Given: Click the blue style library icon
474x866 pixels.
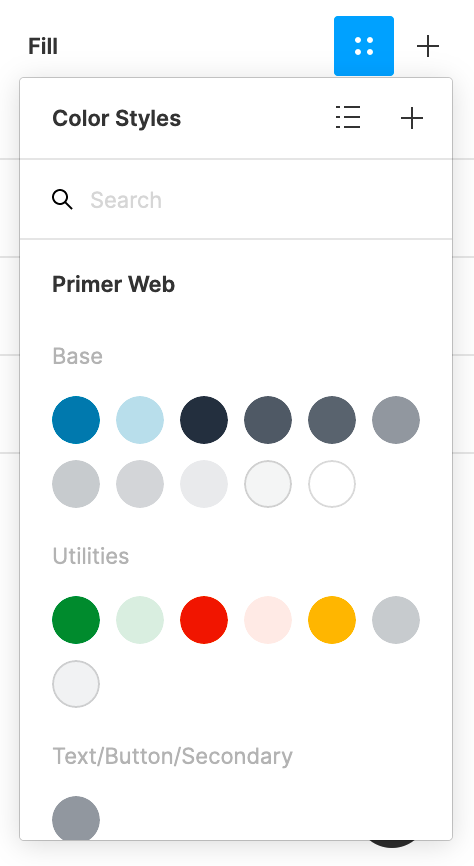Looking at the screenshot, I should click(x=364, y=46).
